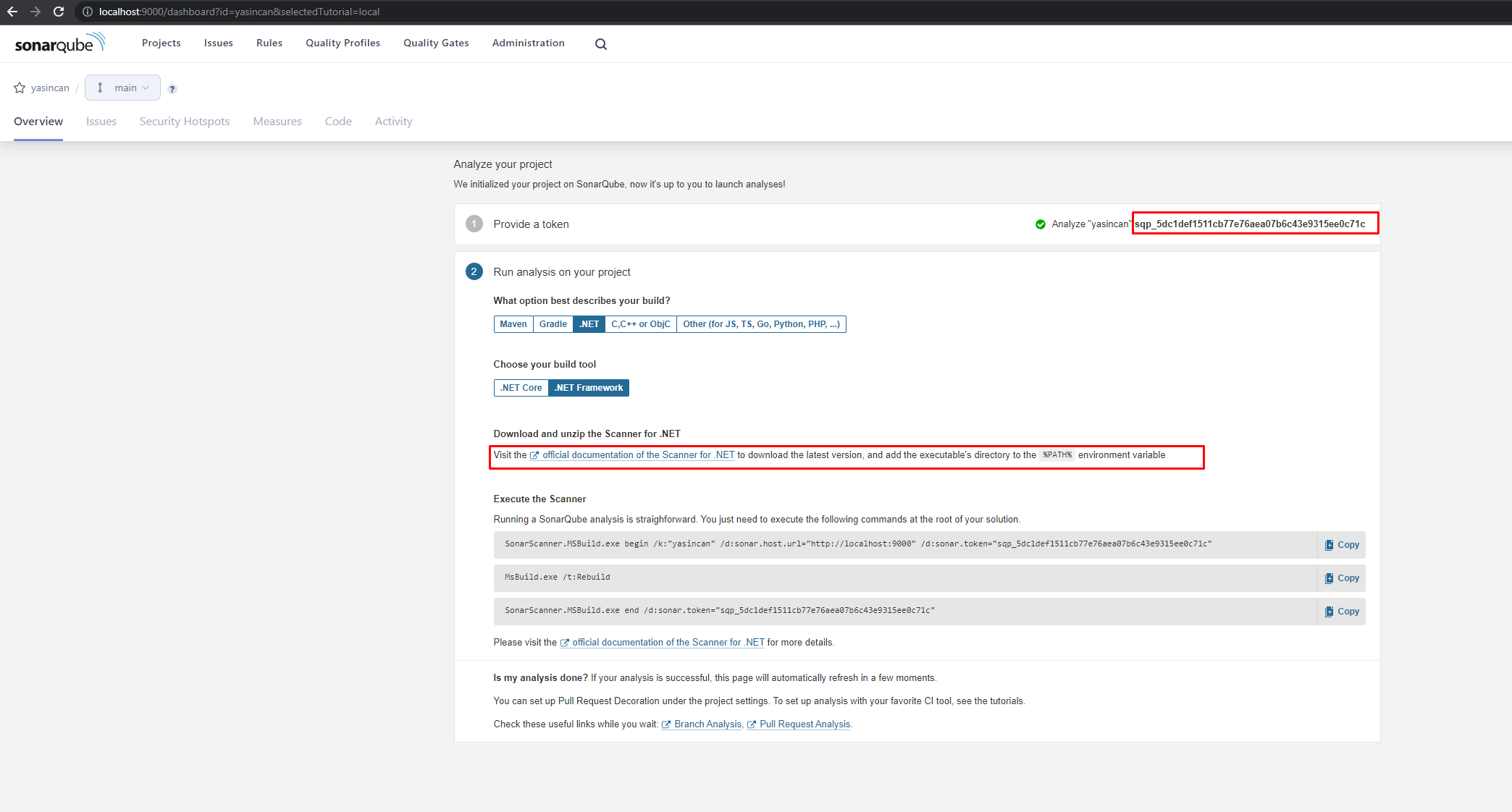Click the generated sqp_ token text

[1250, 224]
